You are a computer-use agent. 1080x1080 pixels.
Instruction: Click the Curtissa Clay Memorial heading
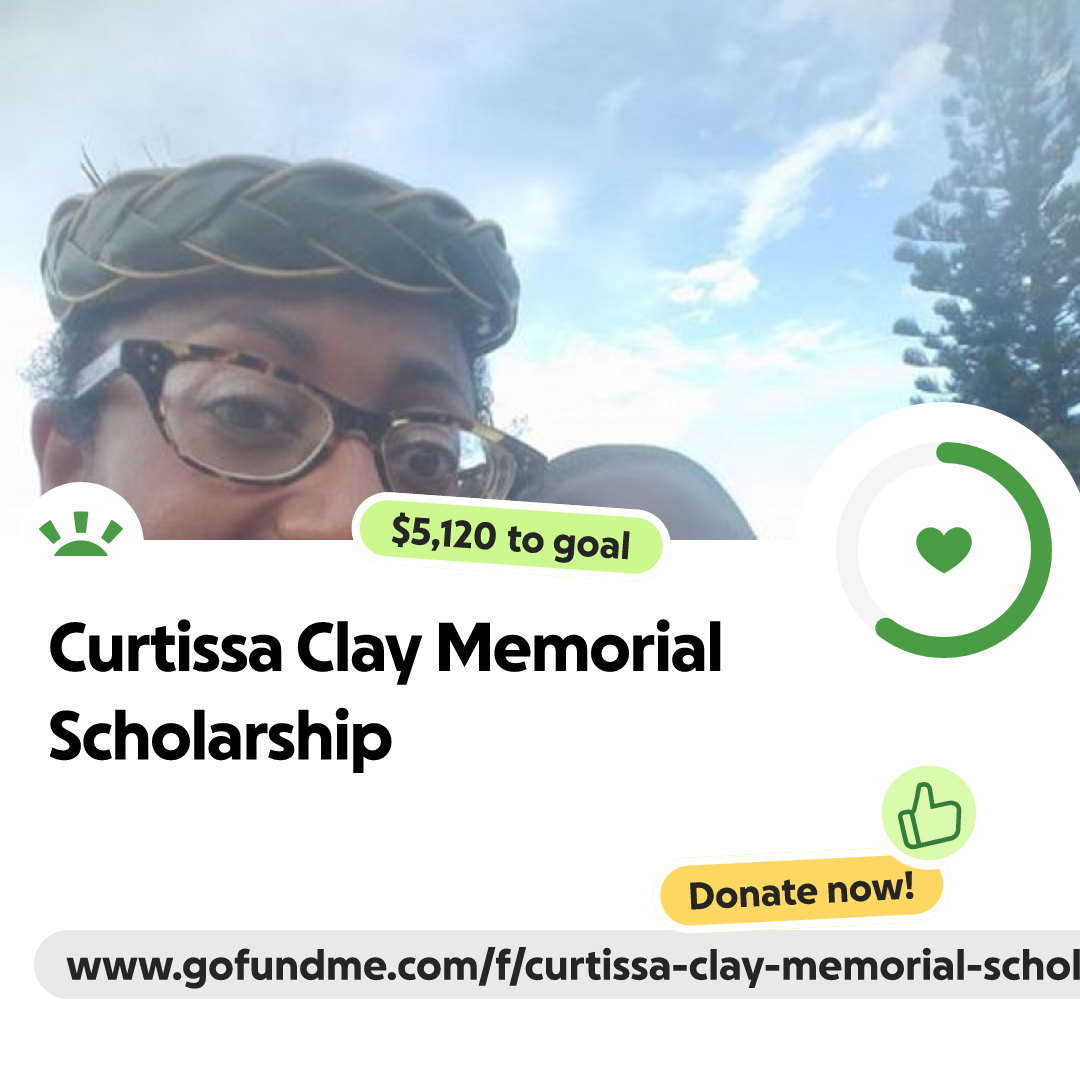click(385, 648)
